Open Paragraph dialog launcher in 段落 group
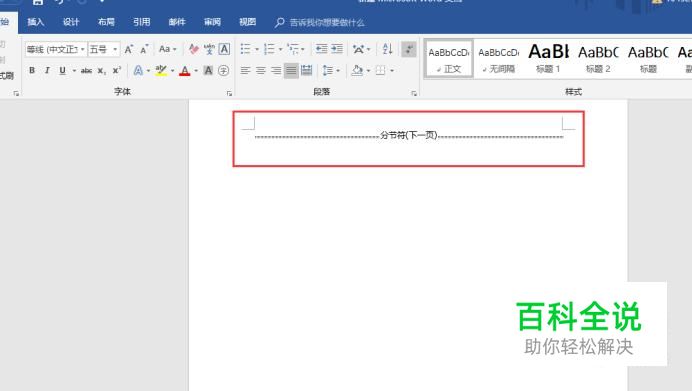The height and width of the screenshot is (391, 692). click(x=414, y=94)
